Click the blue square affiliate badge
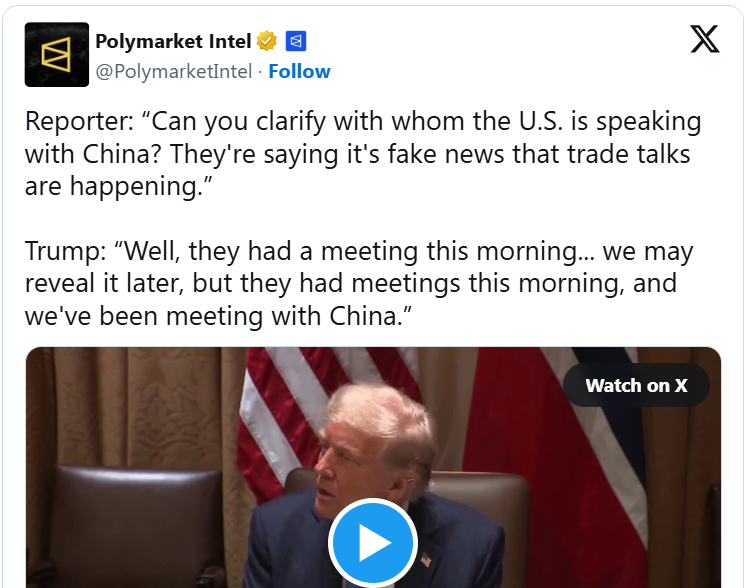745x588 pixels. pos(295,41)
